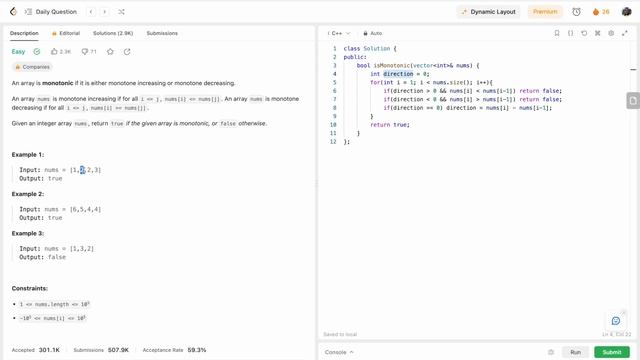Open the C++ language dropdown
The height and width of the screenshot is (360, 640).
coord(339,33)
